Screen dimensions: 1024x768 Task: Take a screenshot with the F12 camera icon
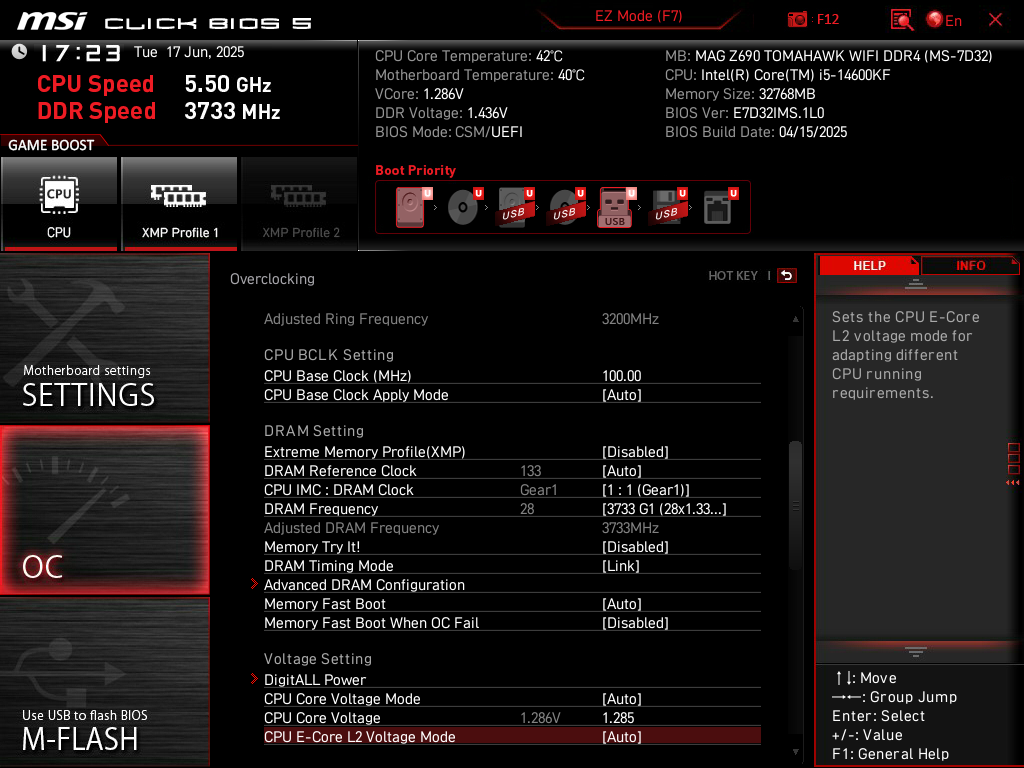797,20
